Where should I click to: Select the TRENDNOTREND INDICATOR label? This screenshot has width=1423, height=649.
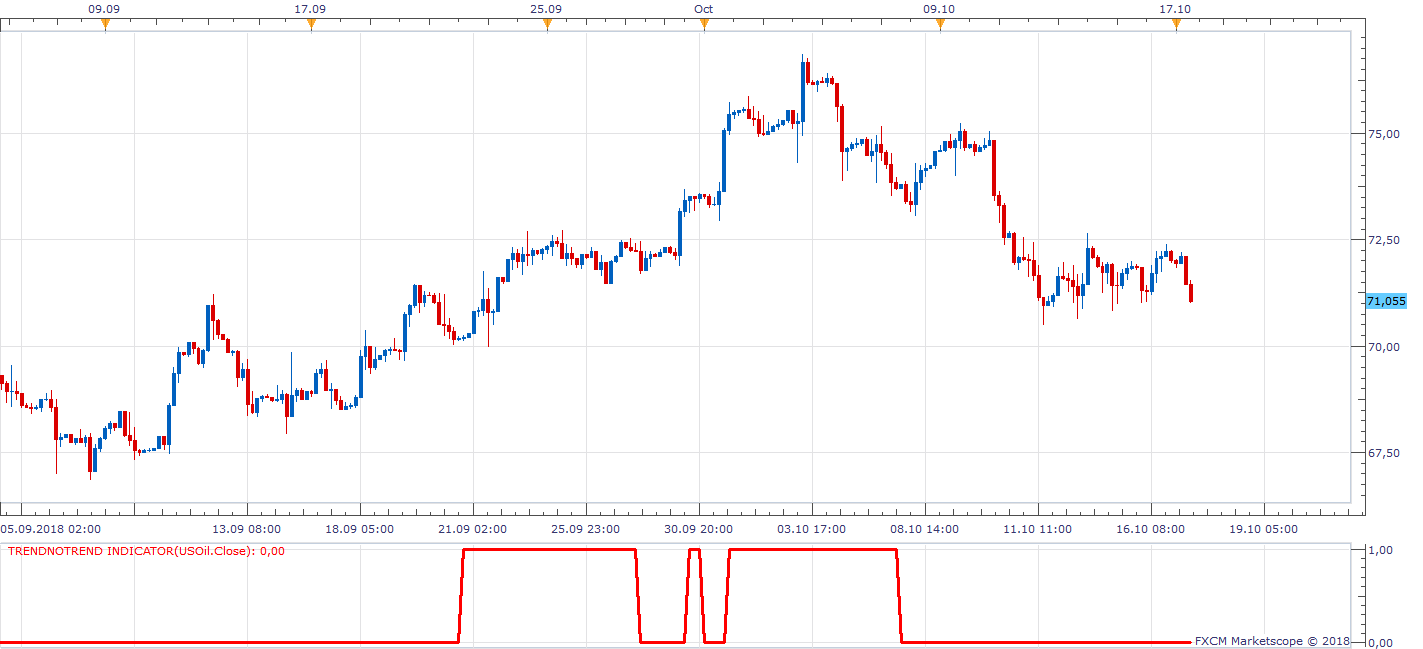click(147, 550)
